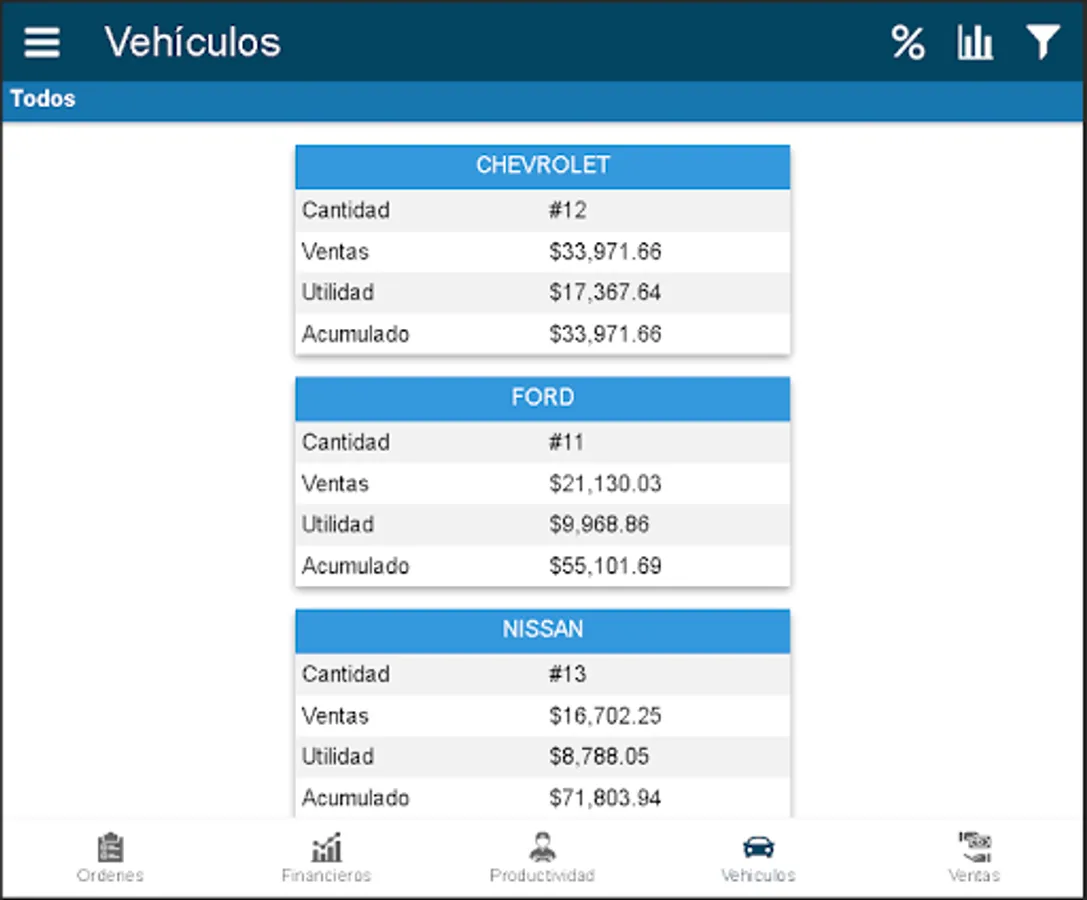Image resolution: width=1087 pixels, height=900 pixels.
Task: Click the Acumulado label in Nissan card
Action: click(355, 798)
